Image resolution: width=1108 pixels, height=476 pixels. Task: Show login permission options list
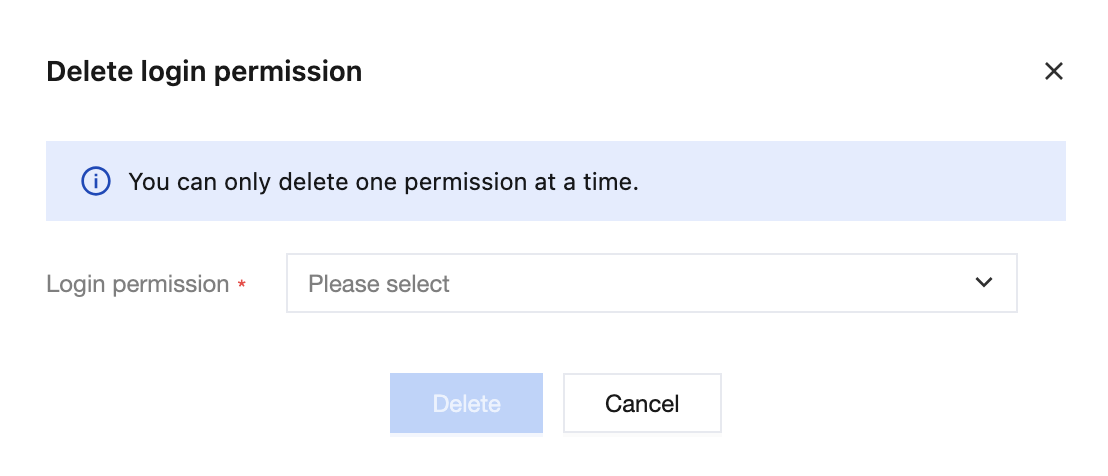click(651, 283)
